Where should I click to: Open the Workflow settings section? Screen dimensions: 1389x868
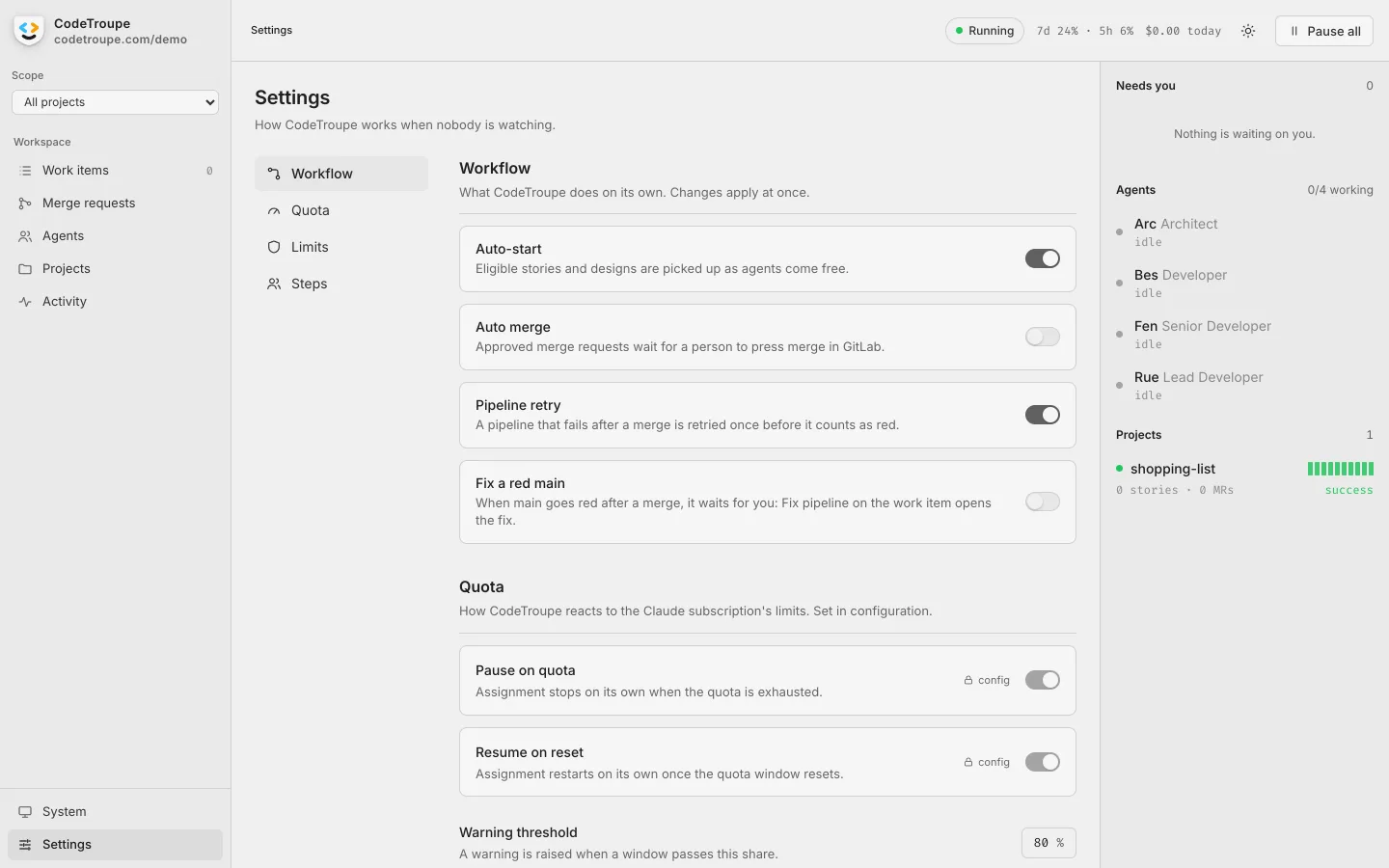click(341, 174)
